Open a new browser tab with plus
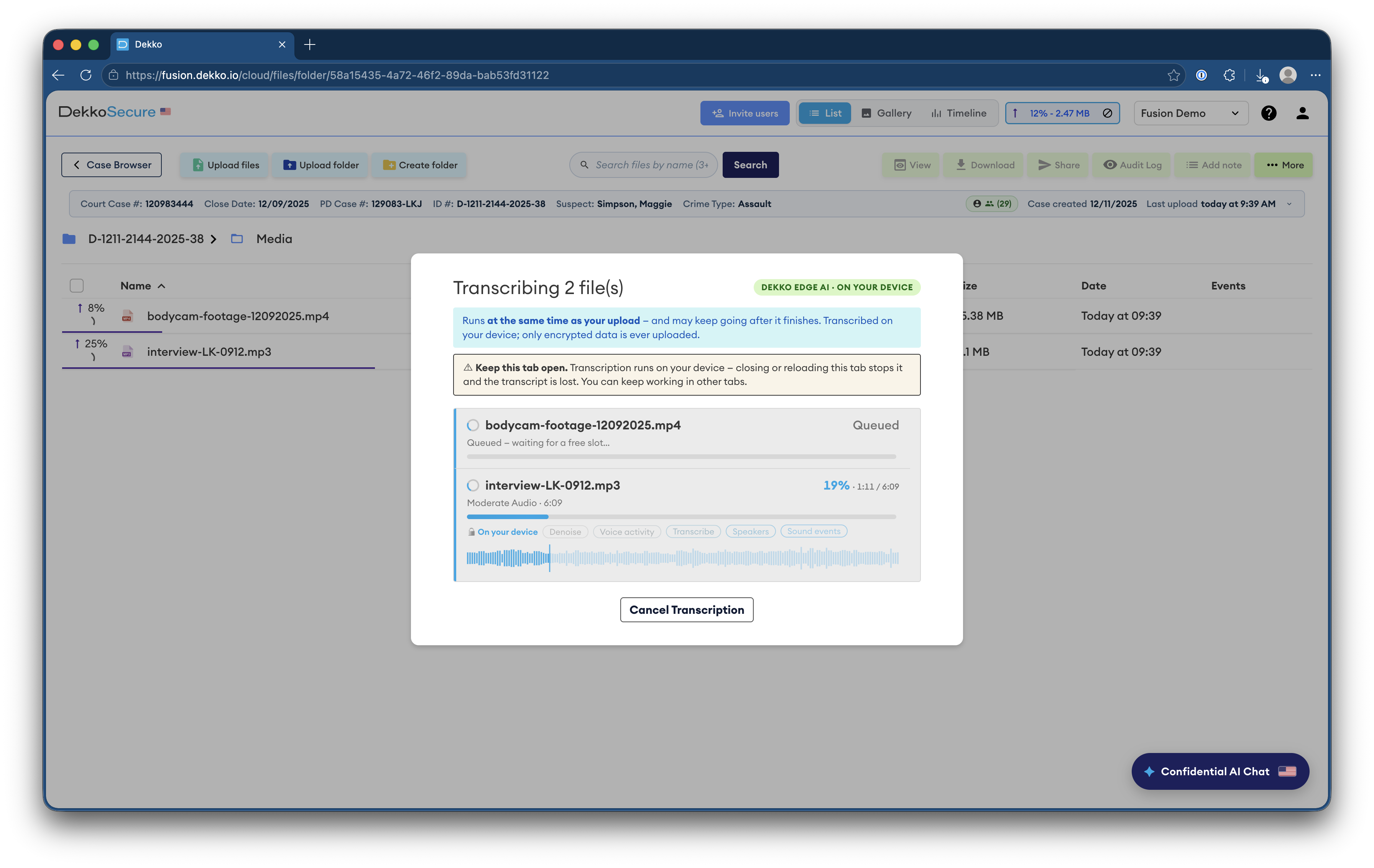This screenshot has height=868, width=1374. point(310,44)
